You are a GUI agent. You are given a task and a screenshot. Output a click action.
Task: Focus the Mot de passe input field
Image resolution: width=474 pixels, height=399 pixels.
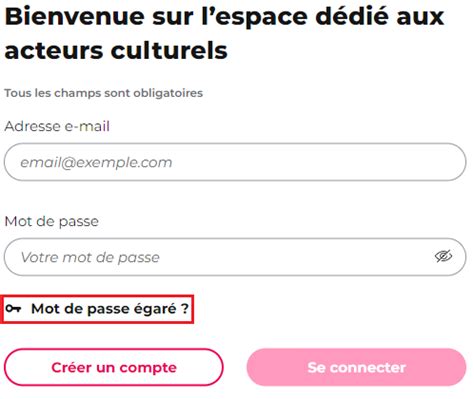(235, 257)
